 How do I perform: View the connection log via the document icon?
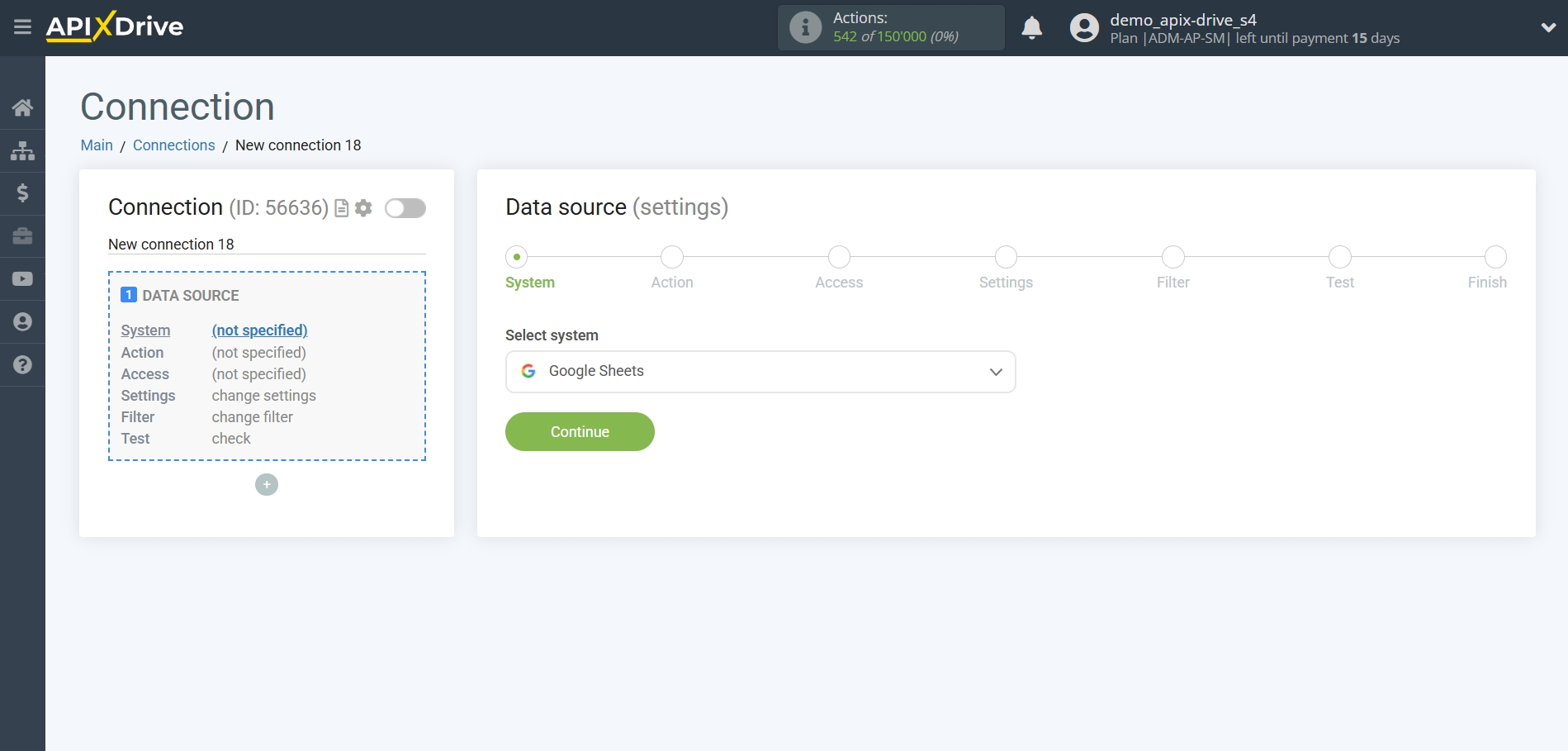coord(341,208)
